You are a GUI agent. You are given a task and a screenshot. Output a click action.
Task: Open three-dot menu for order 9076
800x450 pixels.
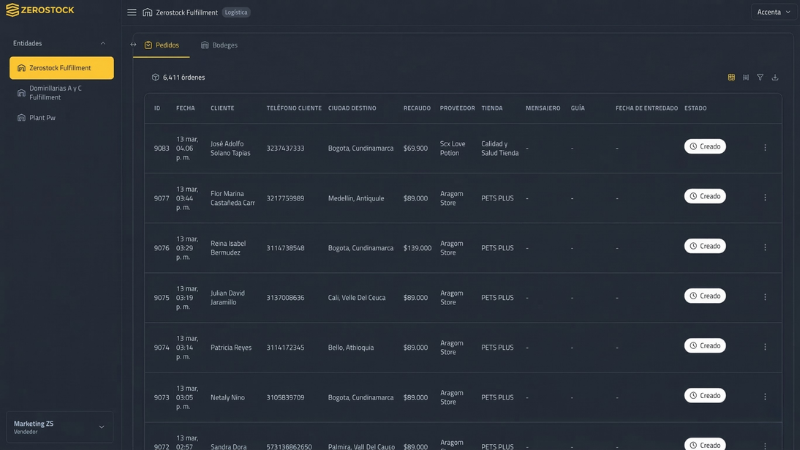[765, 247]
